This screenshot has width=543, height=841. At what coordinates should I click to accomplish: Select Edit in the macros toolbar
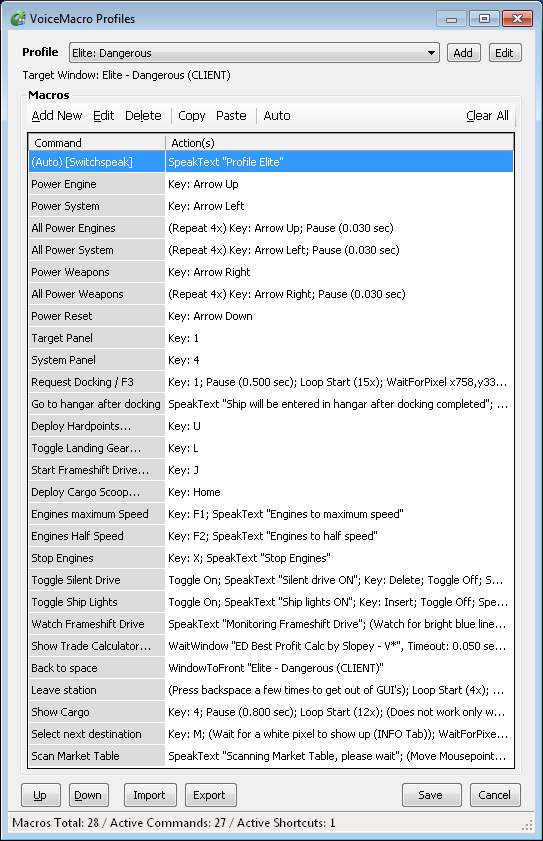tap(104, 116)
